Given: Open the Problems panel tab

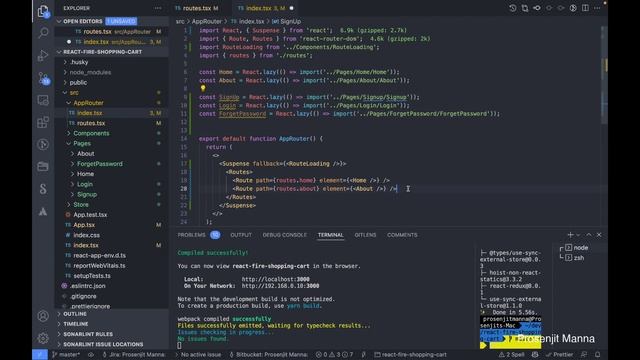Looking at the screenshot, I should click(199, 235).
